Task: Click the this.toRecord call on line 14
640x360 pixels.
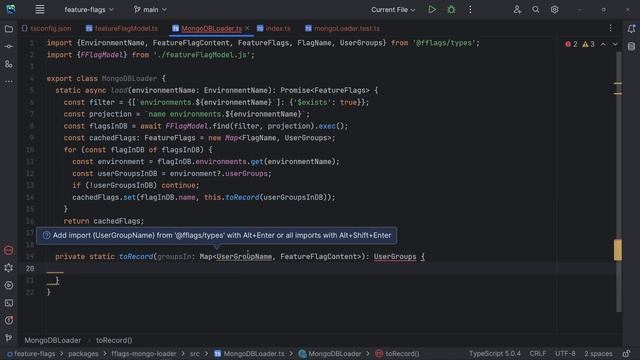Action: pyautogui.click(x=231, y=197)
